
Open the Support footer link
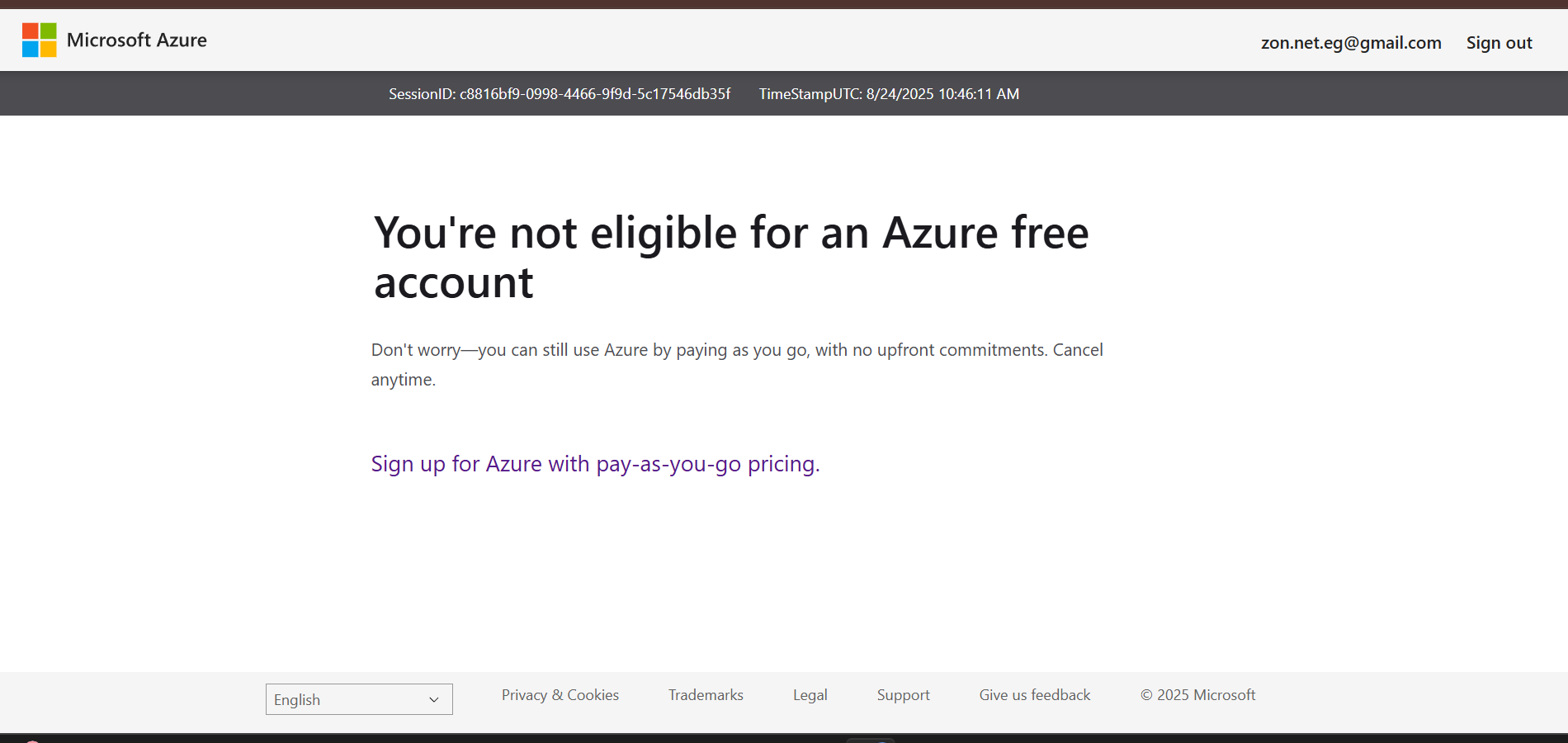pos(903,695)
